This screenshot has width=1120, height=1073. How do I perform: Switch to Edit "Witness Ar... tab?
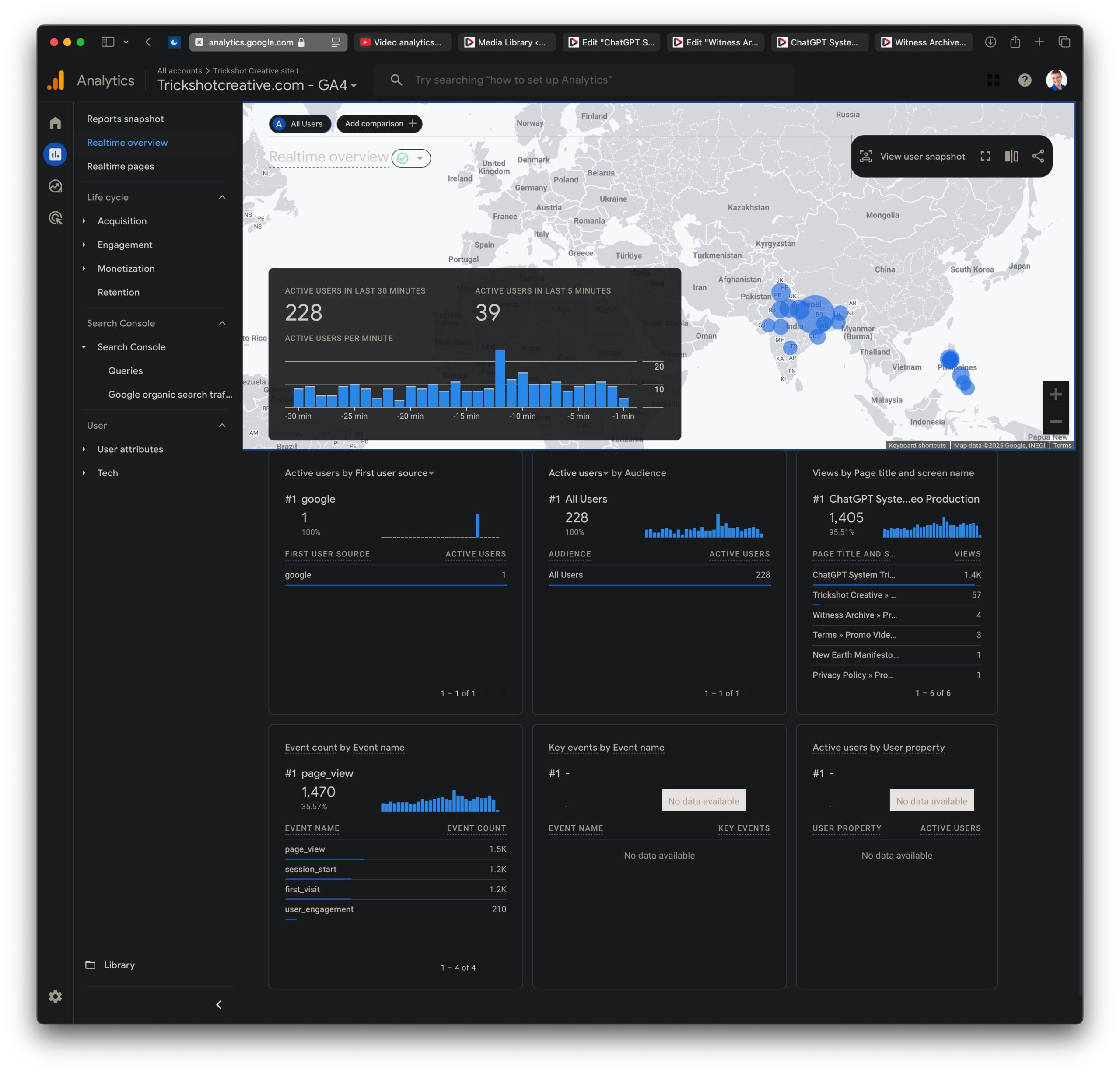pos(715,42)
